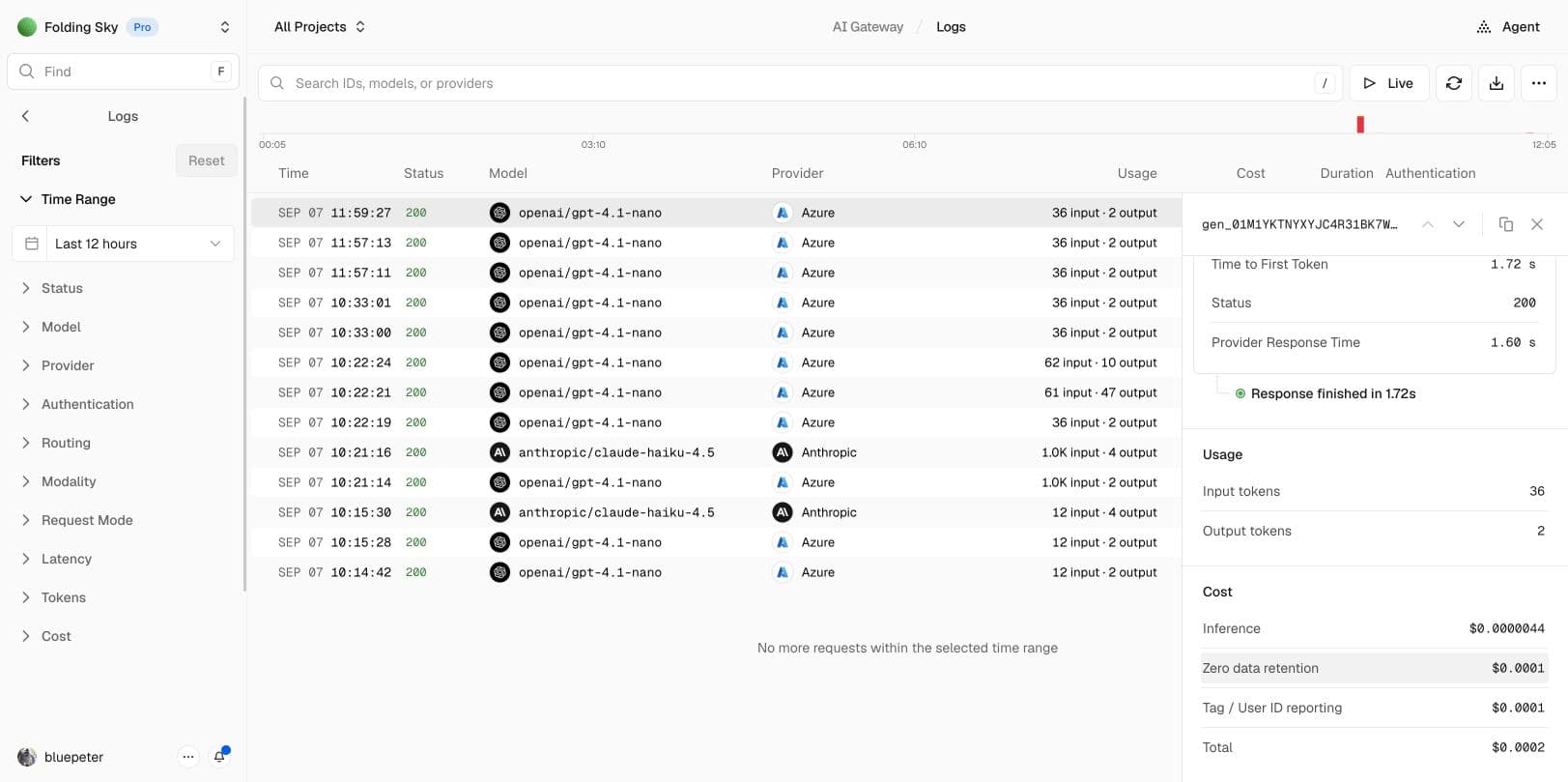Screen dimensions: 1568x782
Task: Click the generation ID text gen_01M1YKTNYXYJC4R31BK7W
Action: coord(1299,224)
